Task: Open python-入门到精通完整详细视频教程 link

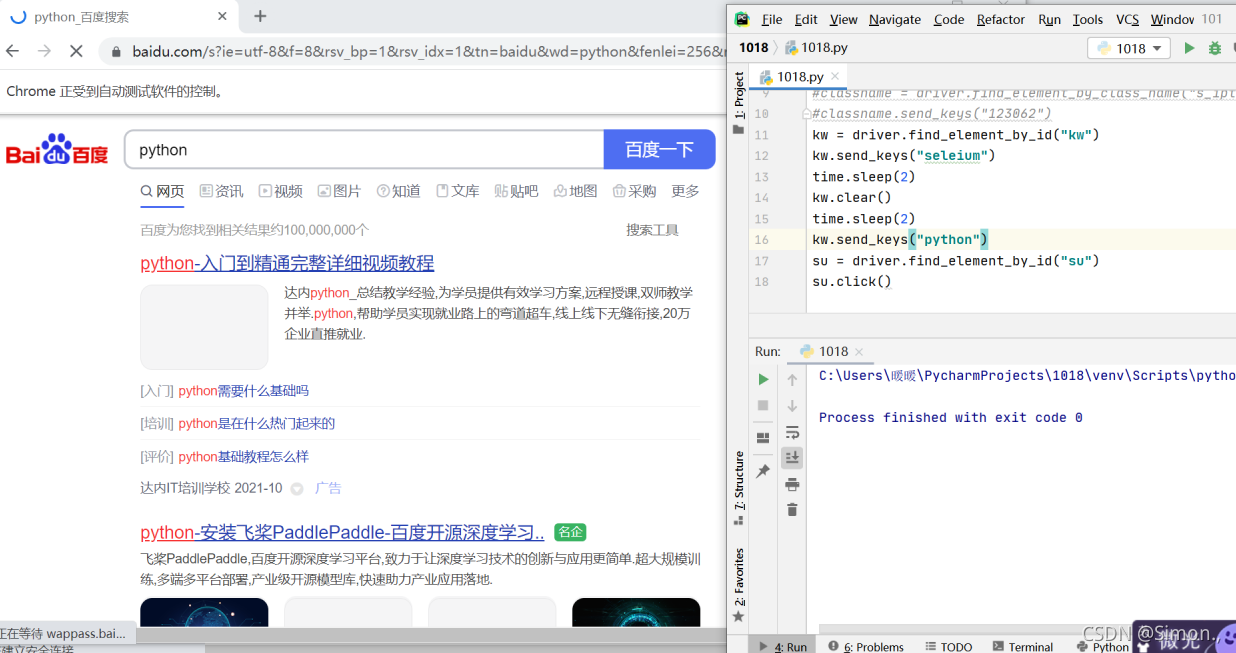Action: click(x=287, y=263)
